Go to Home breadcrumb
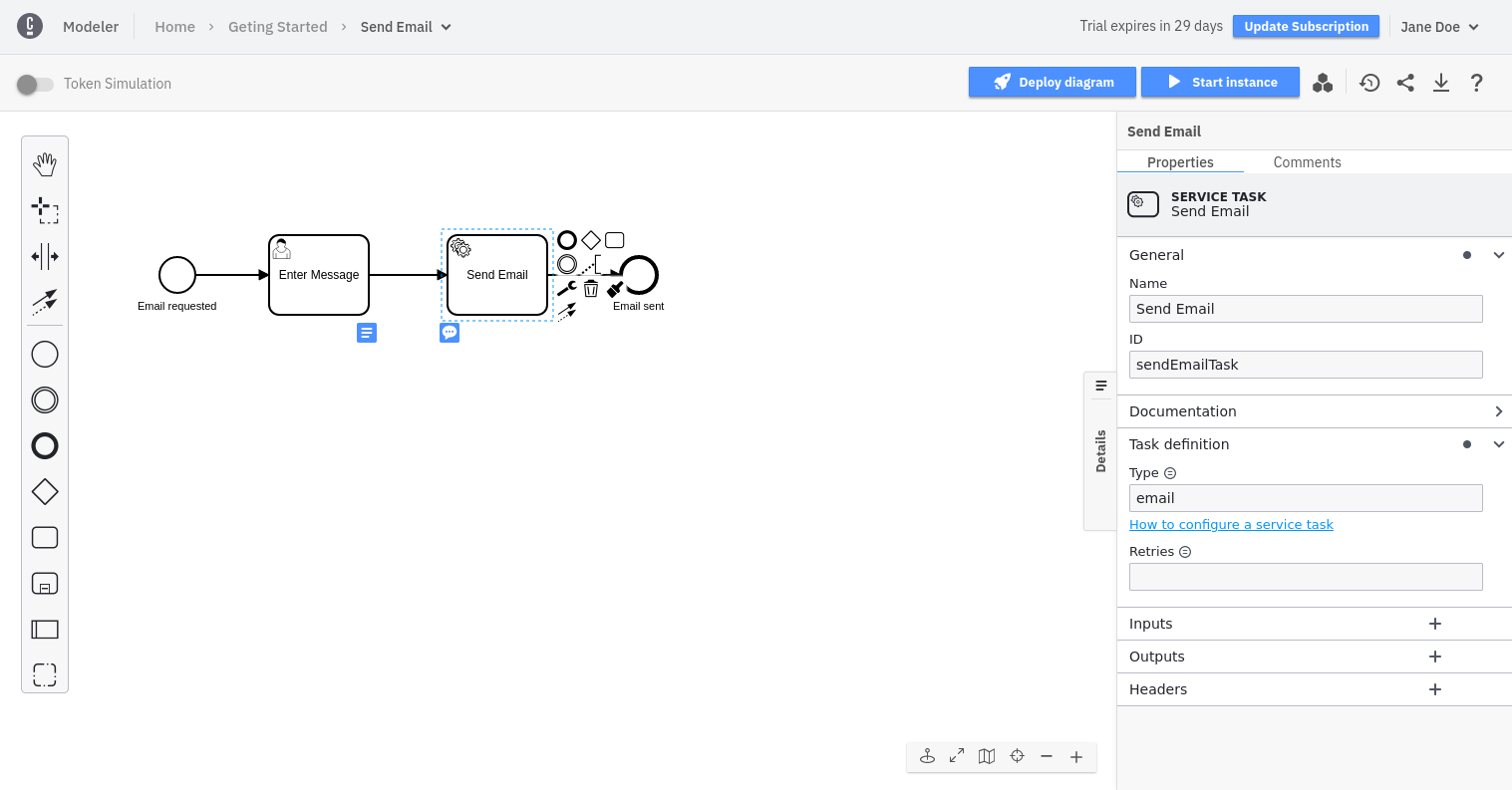1512x790 pixels. (174, 27)
